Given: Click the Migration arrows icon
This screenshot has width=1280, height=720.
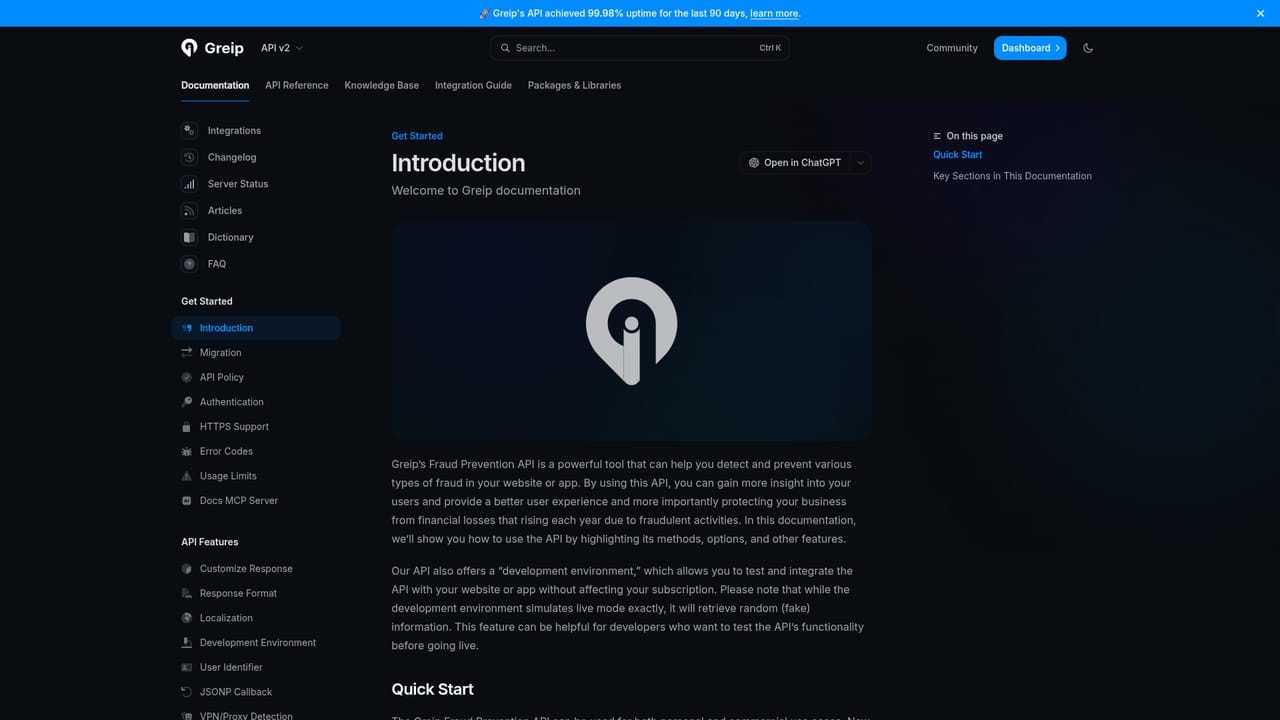Looking at the screenshot, I should tap(187, 353).
